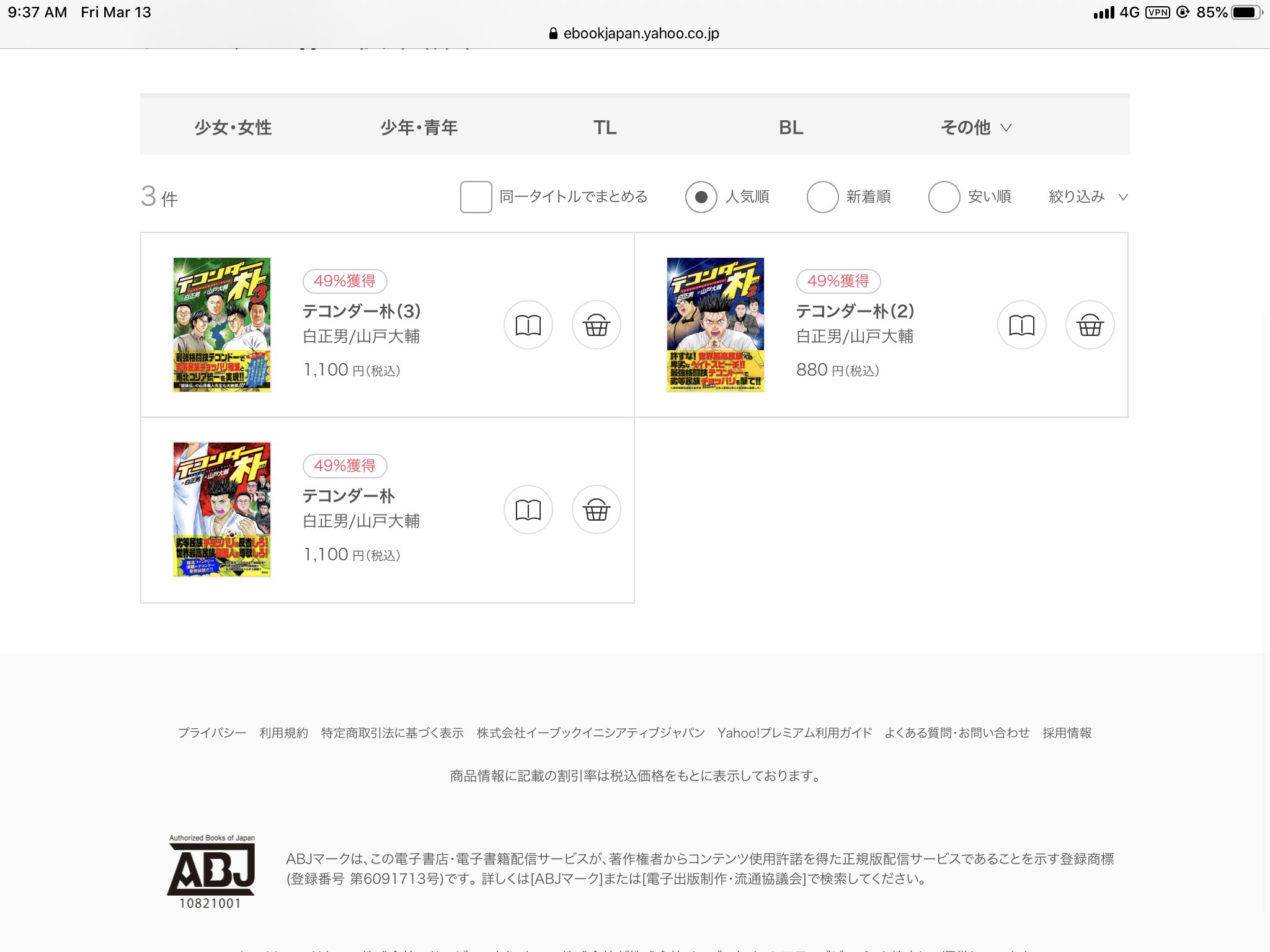Open 採用情報 footer link
The height and width of the screenshot is (952, 1270).
point(1067,733)
